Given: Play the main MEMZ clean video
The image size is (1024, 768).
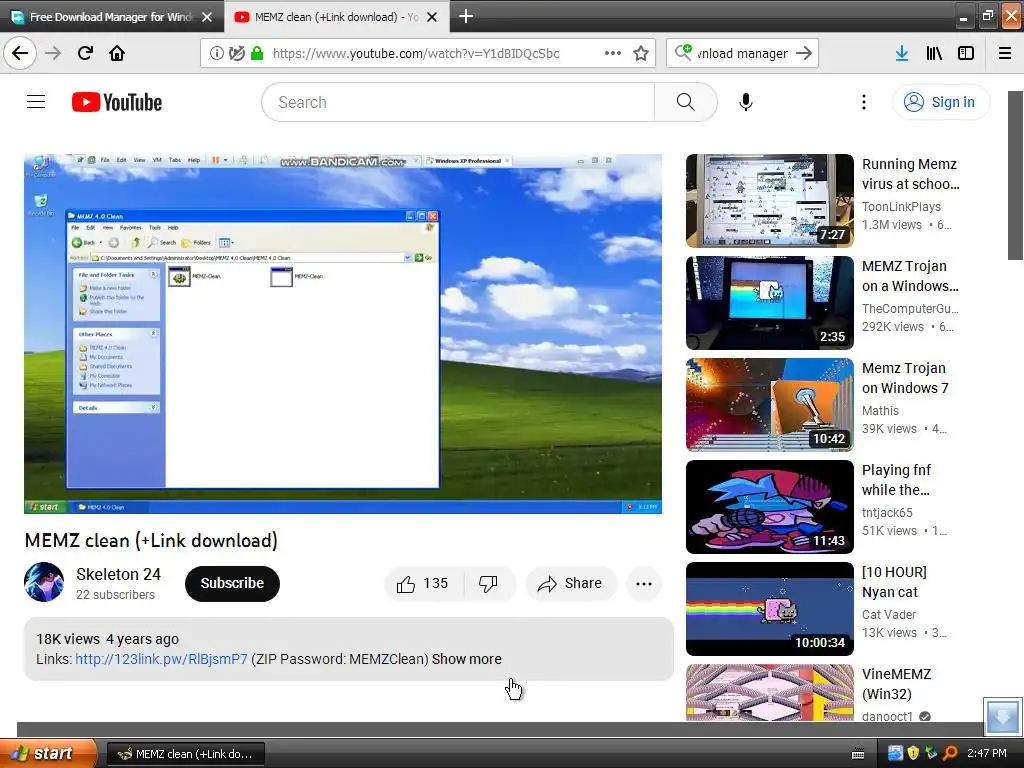Looking at the screenshot, I should 343,334.
